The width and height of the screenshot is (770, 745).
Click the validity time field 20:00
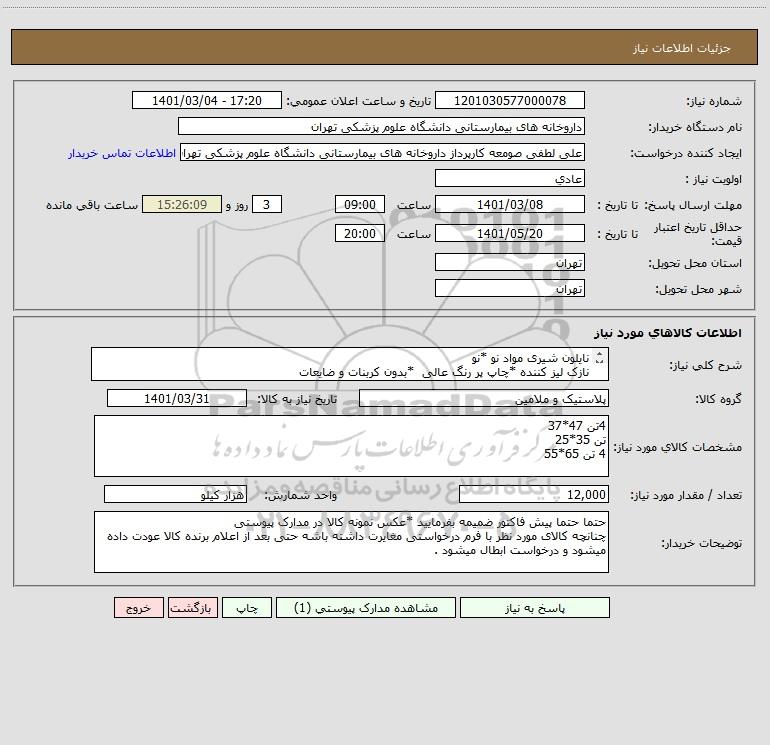click(x=359, y=233)
